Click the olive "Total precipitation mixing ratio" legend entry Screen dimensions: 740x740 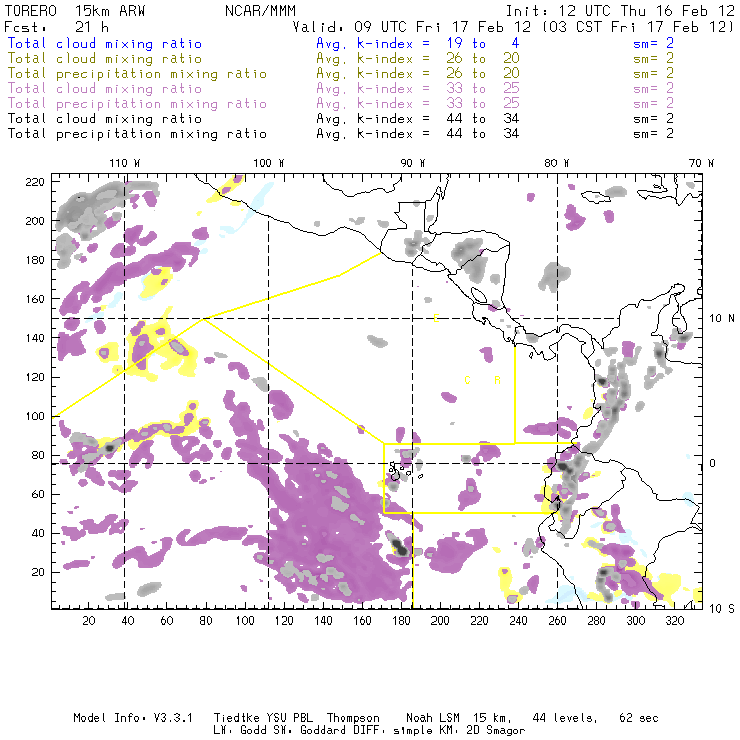click(x=137, y=74)
